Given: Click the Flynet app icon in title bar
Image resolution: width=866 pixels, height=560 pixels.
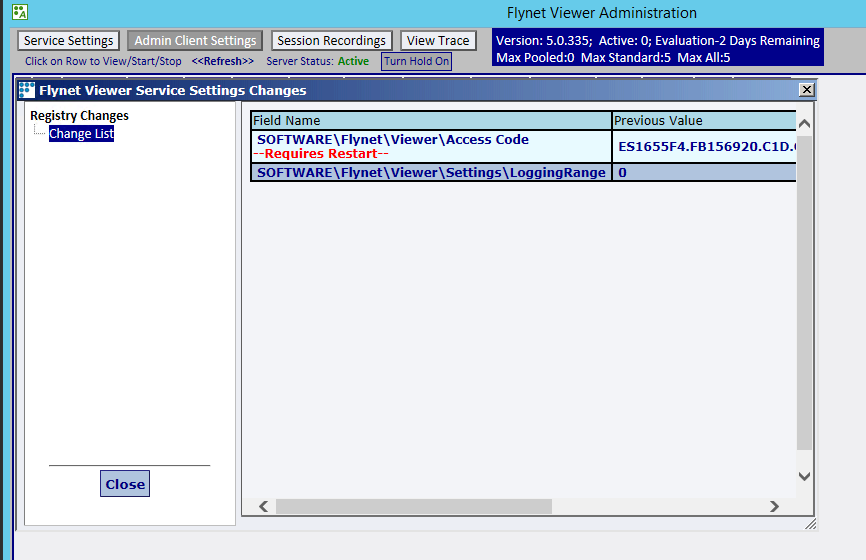Looking at the screenshot, I should [19, 13].
